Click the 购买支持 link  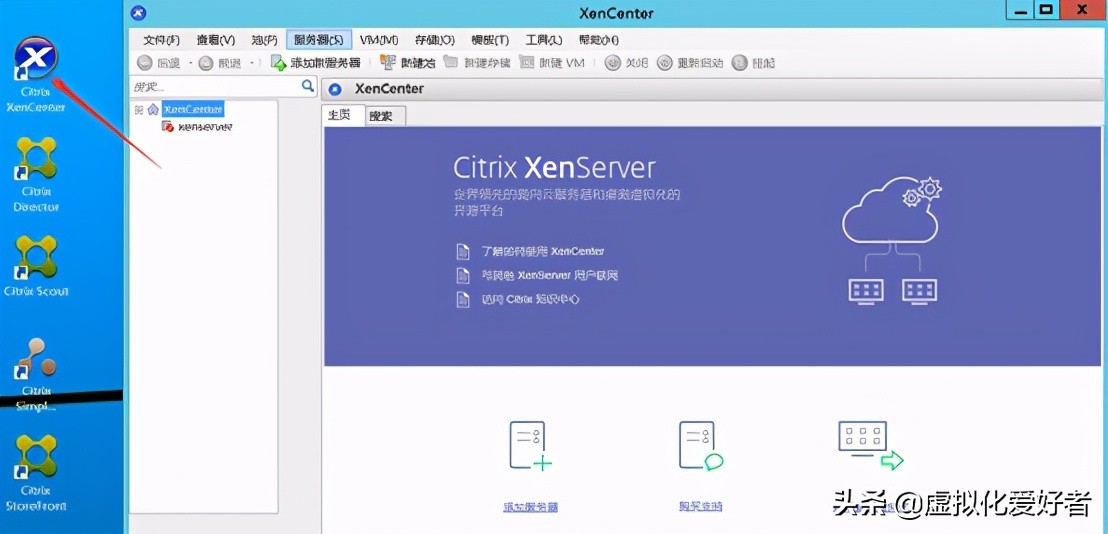pos(700,507)
